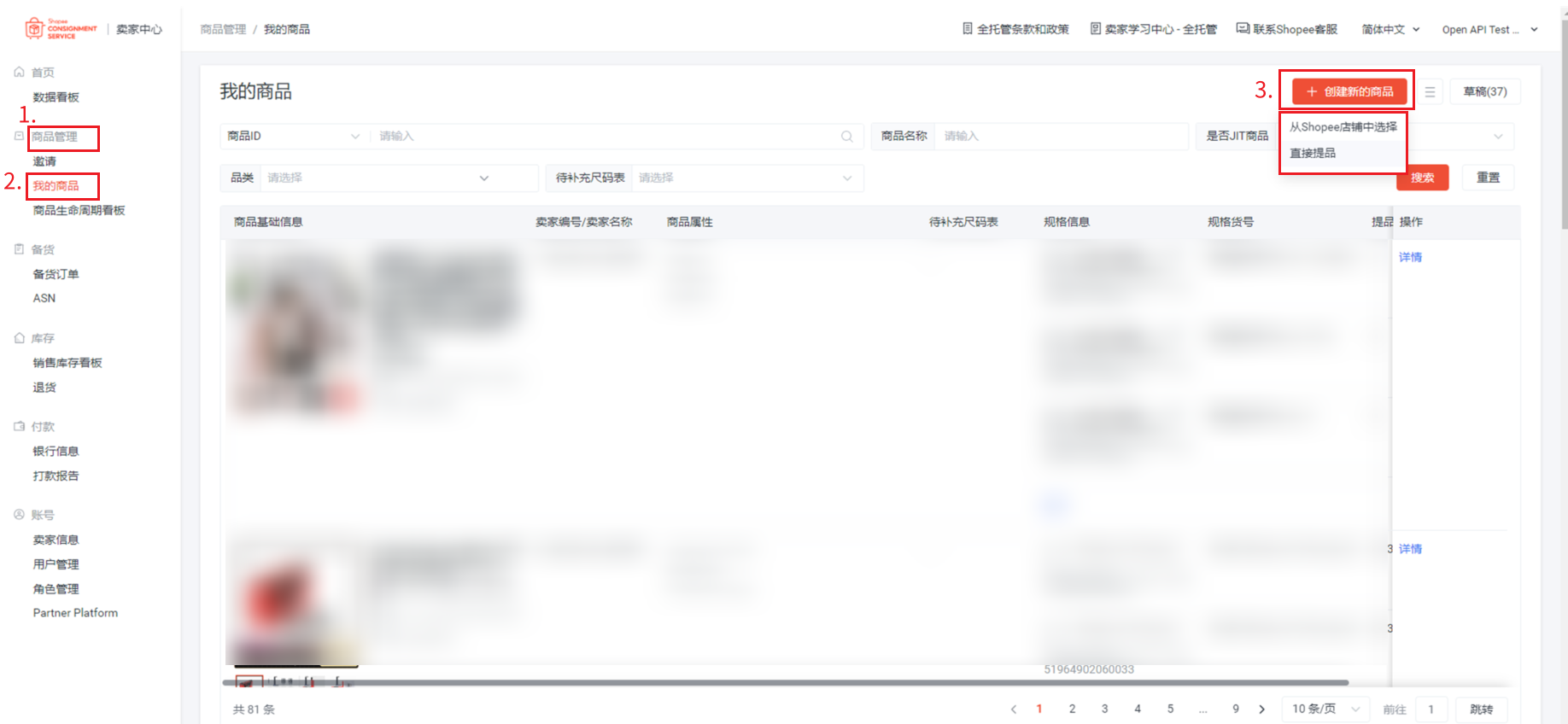Open 退货 in the sidebar
This screenshot has width=1568, height=724.
click(x=44, y=388)
